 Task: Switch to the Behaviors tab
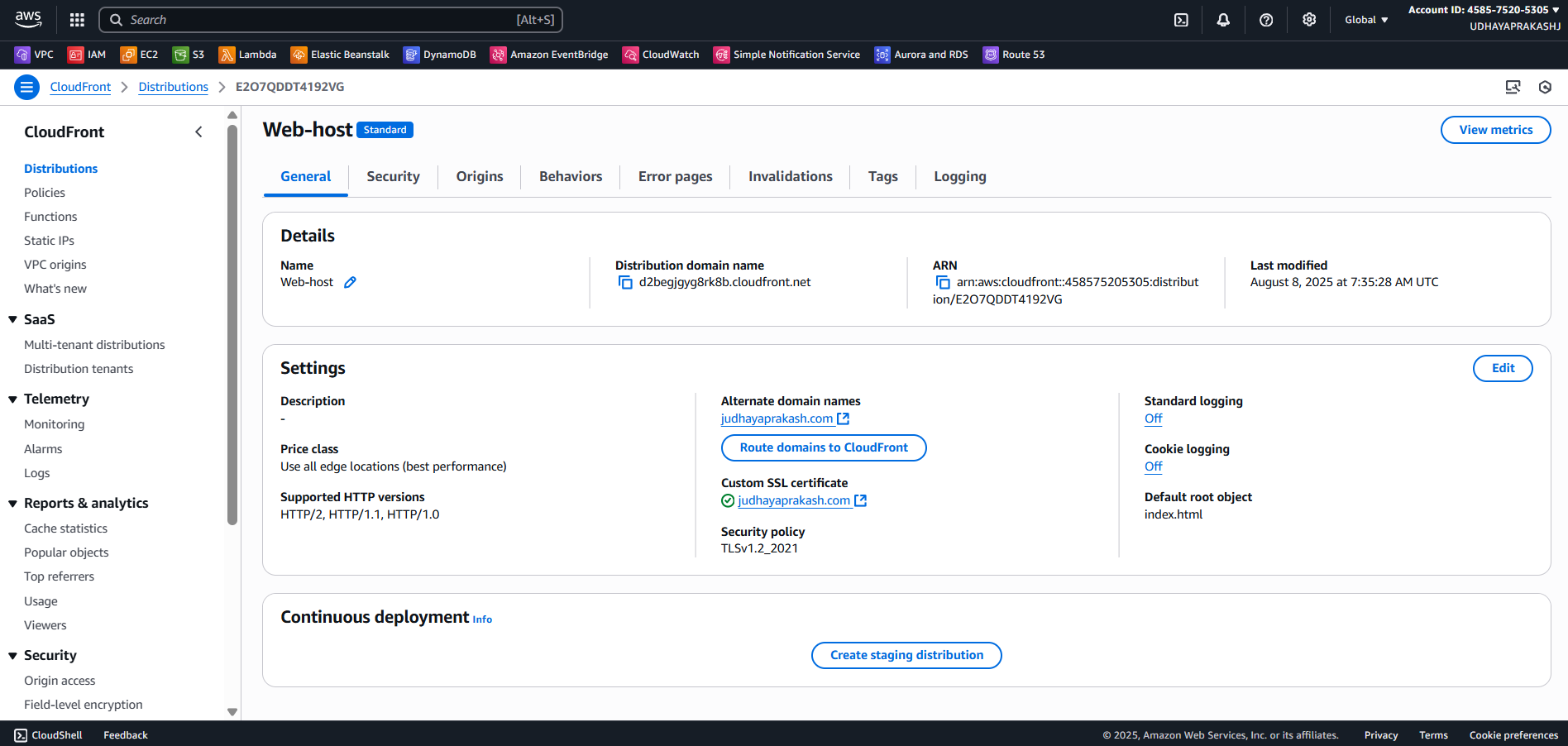[571, 176]
